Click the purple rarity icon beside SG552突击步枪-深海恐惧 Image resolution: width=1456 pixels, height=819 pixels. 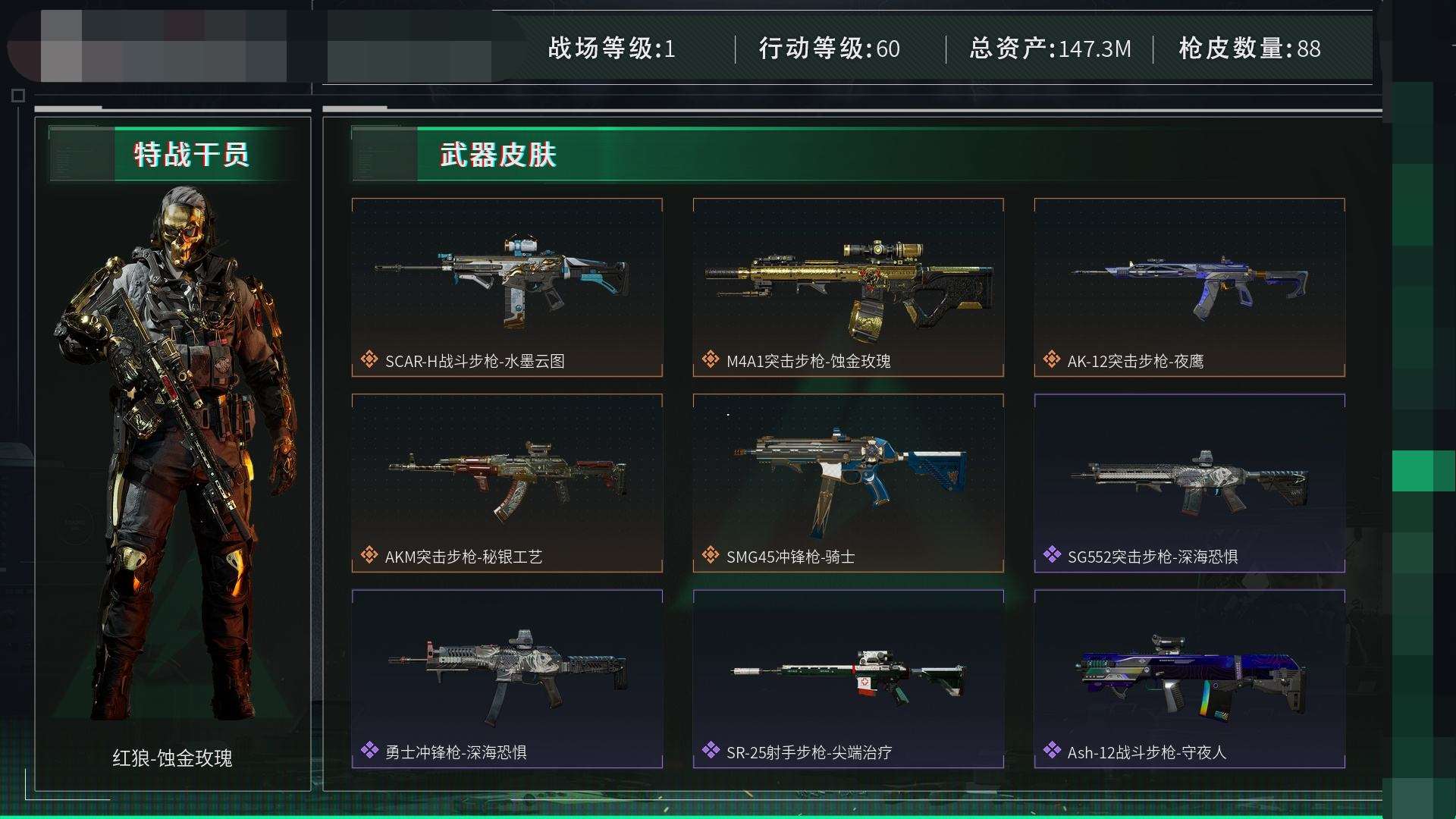click(x=1052, y=555)
